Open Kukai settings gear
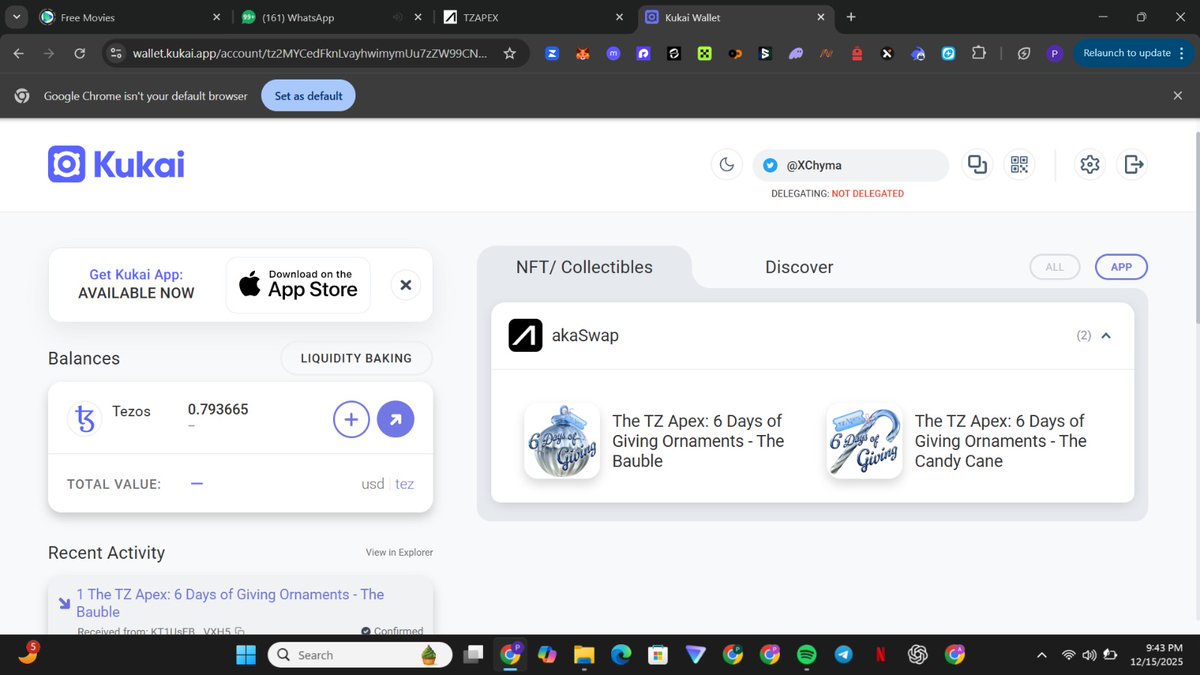1200x675 pixels. [x=1090, y=165]
